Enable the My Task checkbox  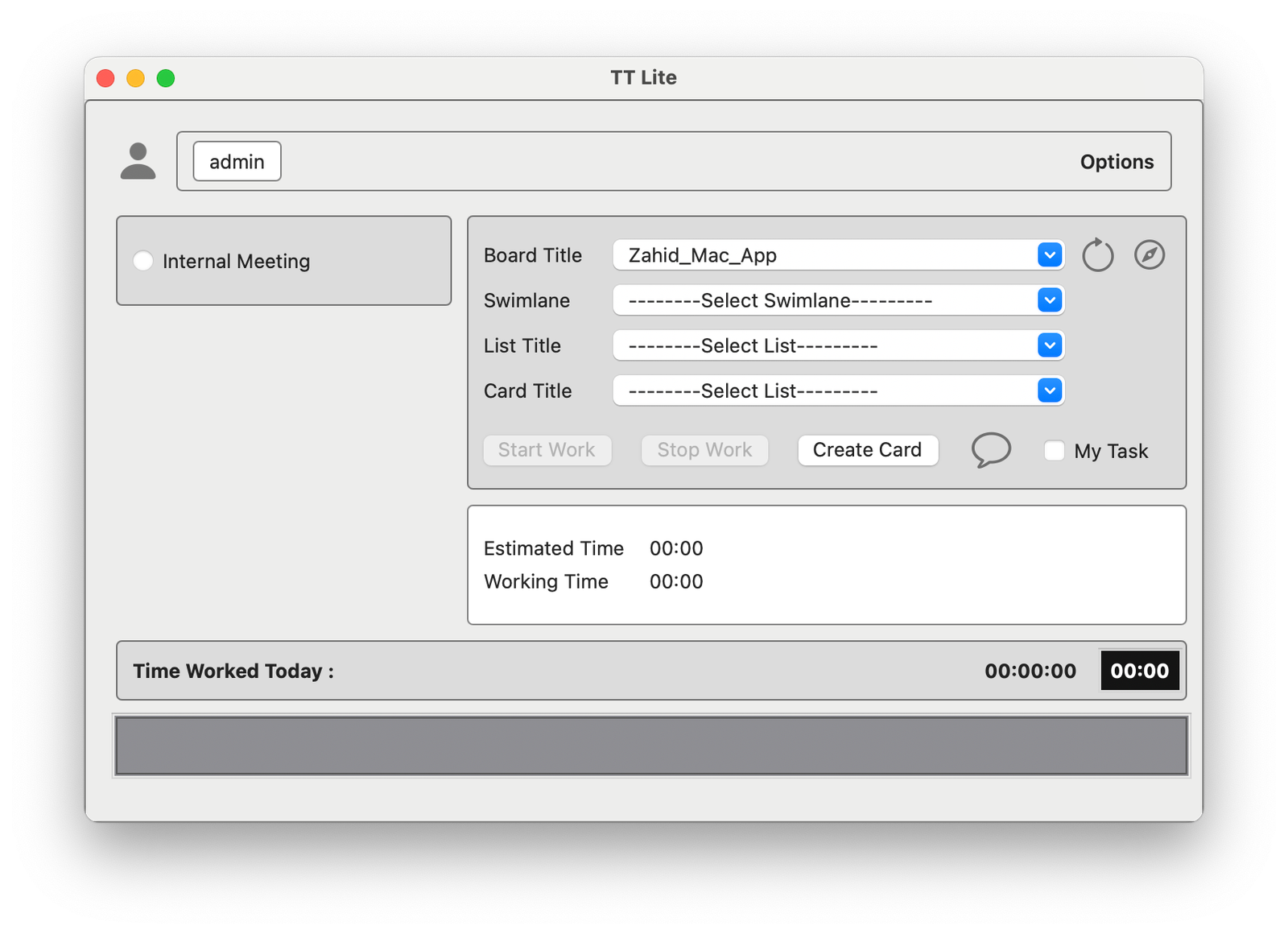point(1054,450)
